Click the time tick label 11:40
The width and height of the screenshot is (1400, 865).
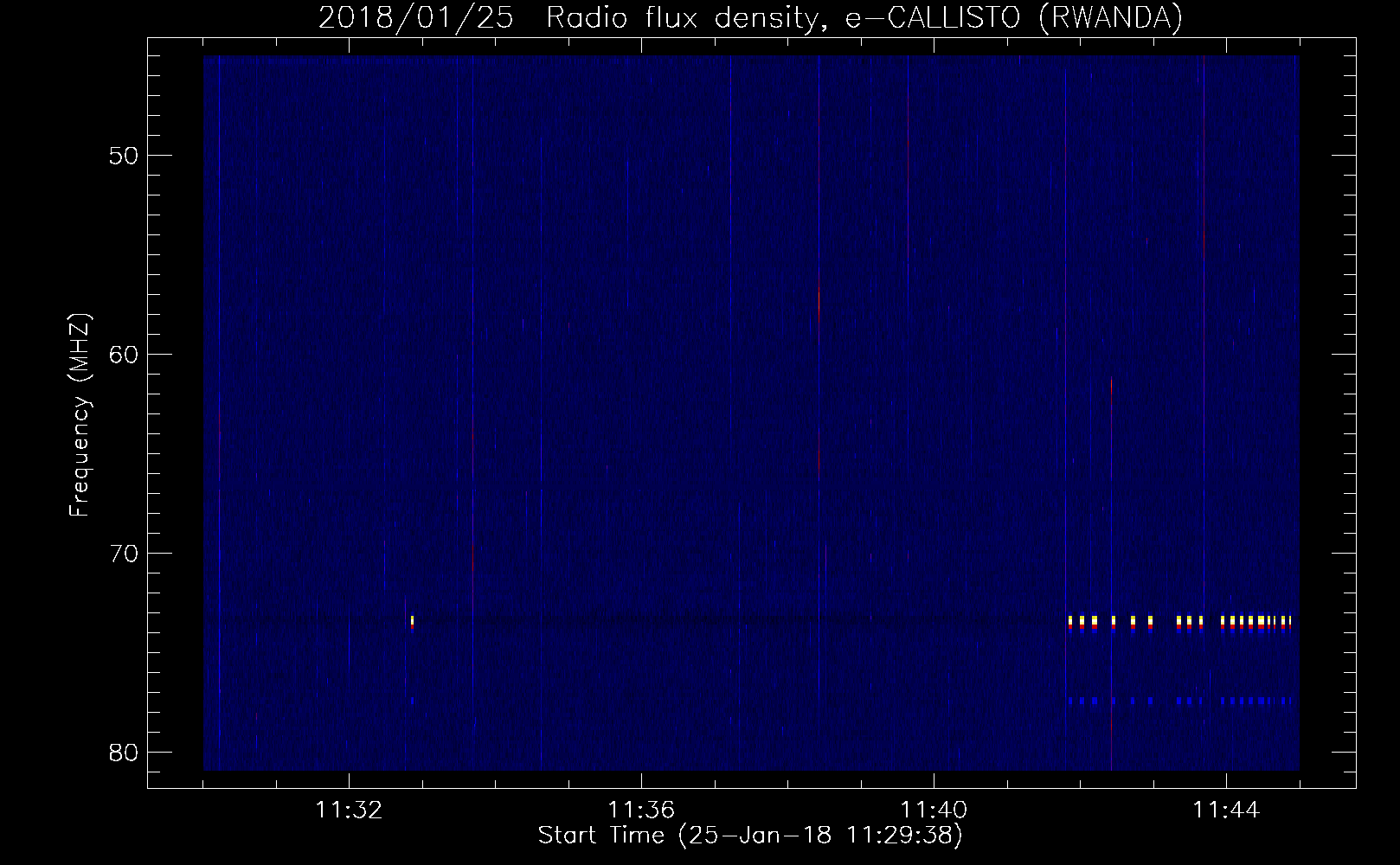(x=934, y=811)
